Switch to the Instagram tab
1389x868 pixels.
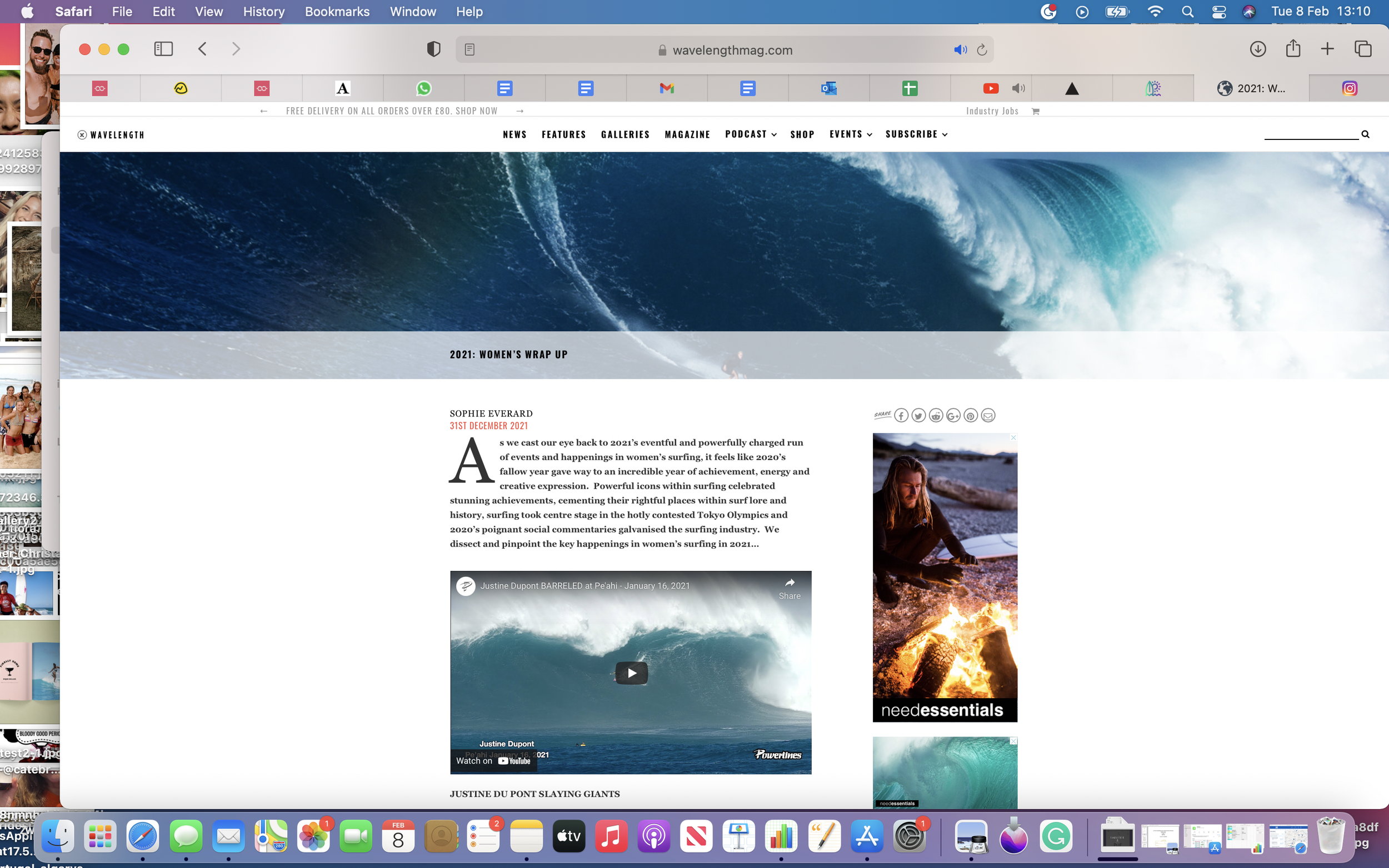(1350, 88)
